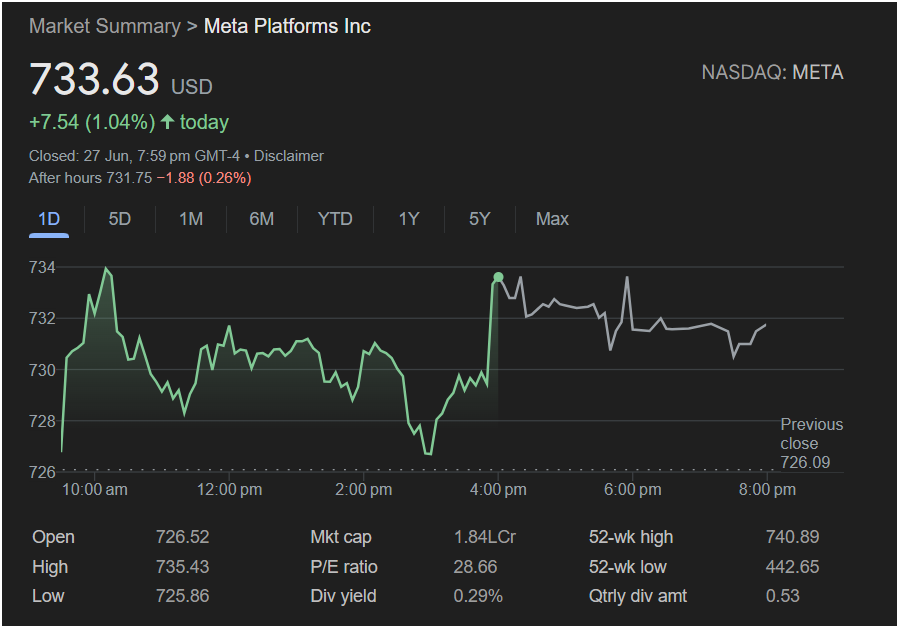Viewport: 899px width, 628px height.
Task: Open the Disclaimer link
Action: pyautogui.click(x=288, y=156)
